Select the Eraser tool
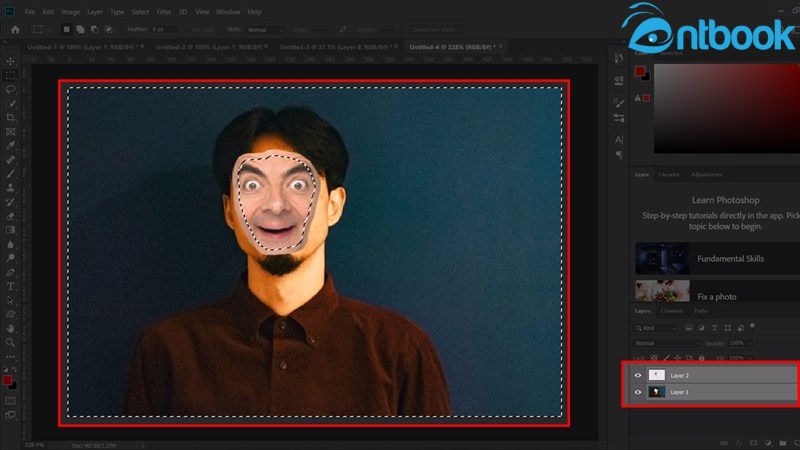The width and height of the screenshot is (800, 450). [10, 216]
